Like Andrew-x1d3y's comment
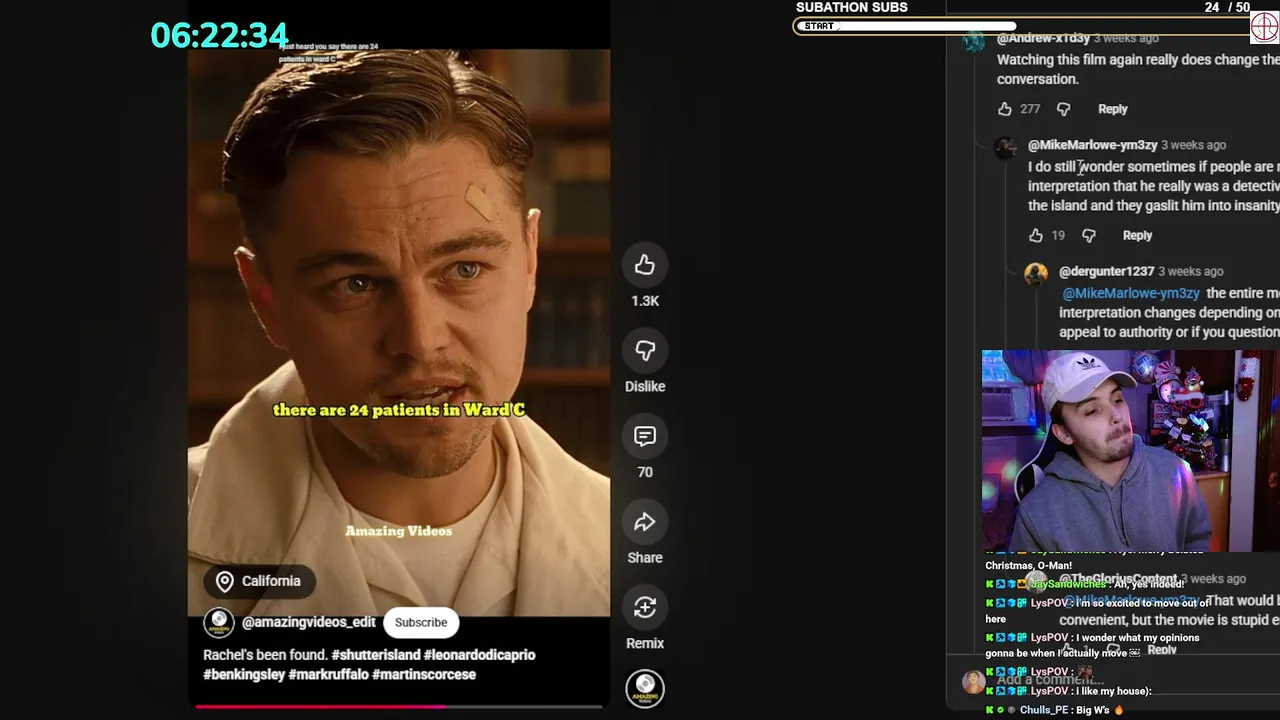 click(1005, 109)
